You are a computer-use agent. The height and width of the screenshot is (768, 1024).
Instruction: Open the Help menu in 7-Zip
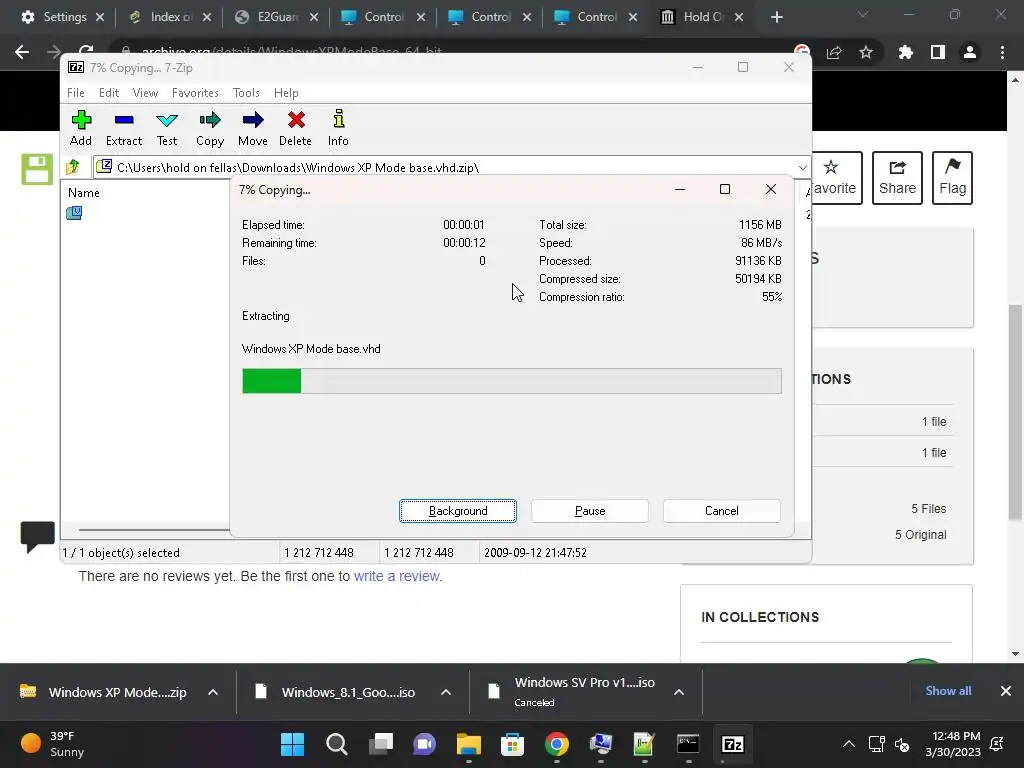click(x=286, y=93)
